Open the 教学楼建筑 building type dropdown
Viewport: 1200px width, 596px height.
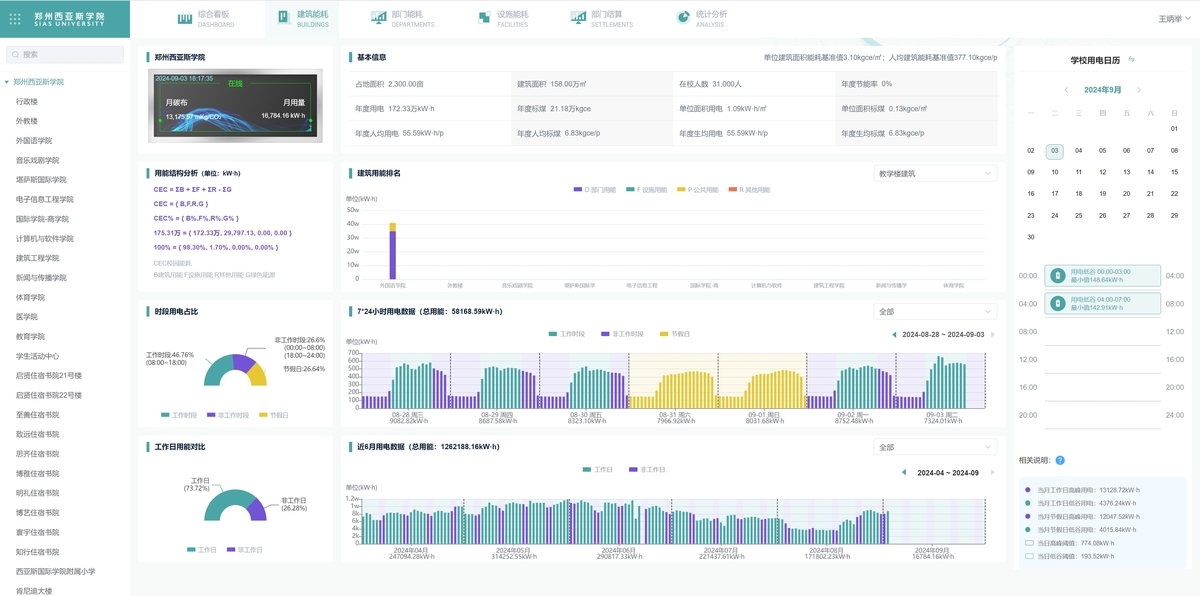[935, 173]
